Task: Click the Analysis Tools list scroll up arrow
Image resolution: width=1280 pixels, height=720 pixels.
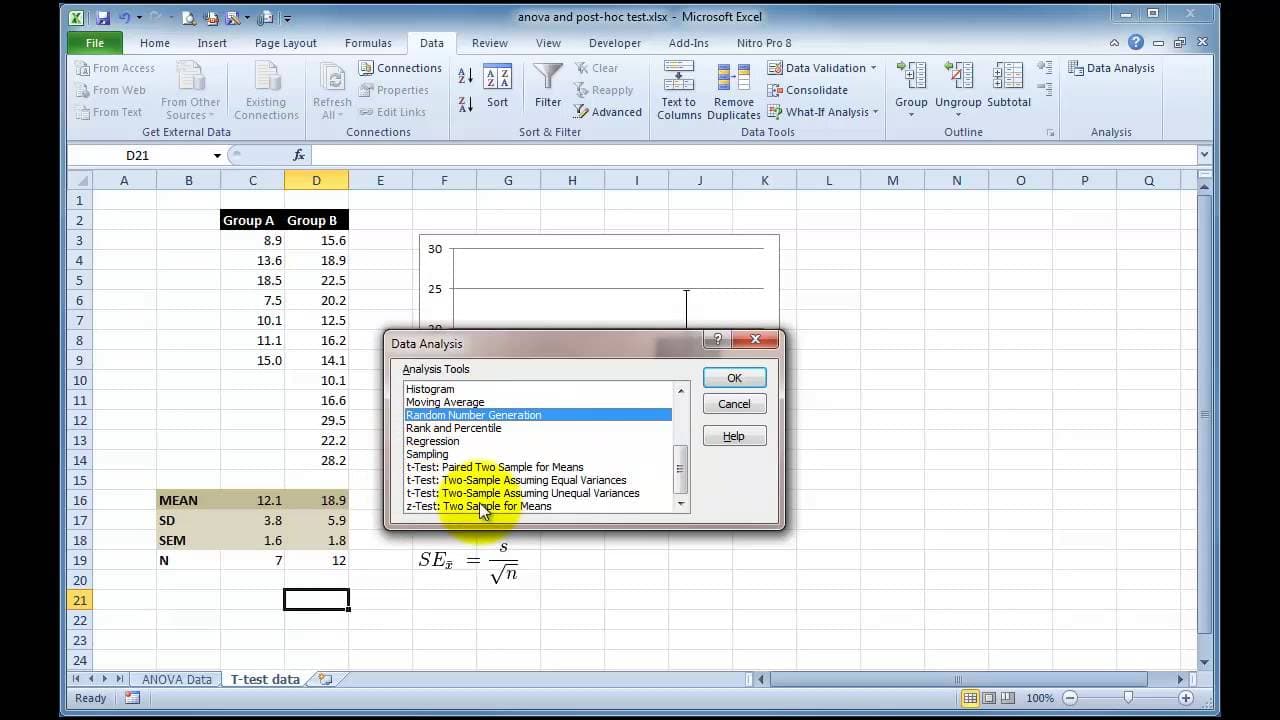Action: point(681,390)
